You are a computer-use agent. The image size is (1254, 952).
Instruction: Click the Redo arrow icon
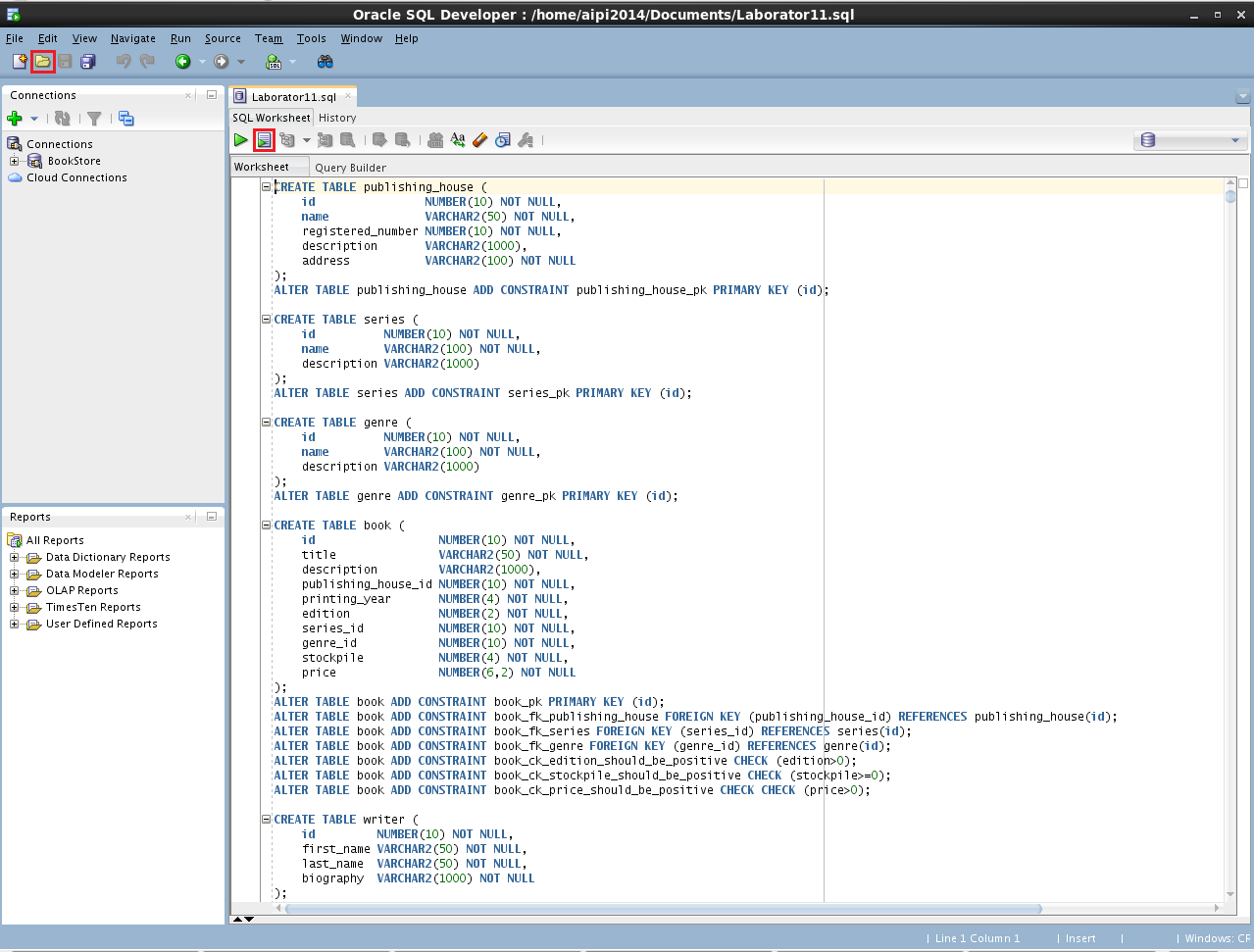(x=147, y=62)
